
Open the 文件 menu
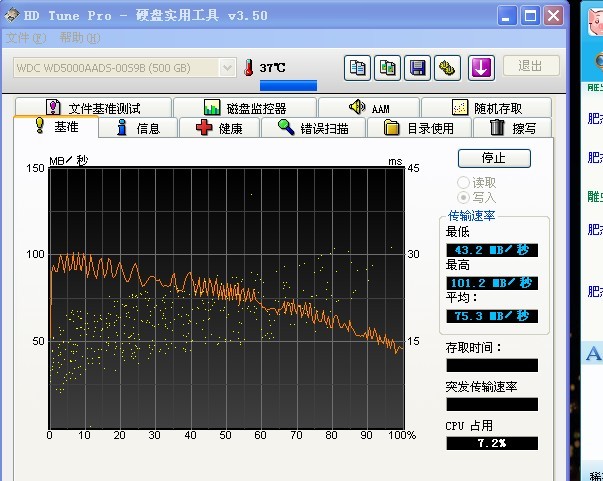(26, 38)
